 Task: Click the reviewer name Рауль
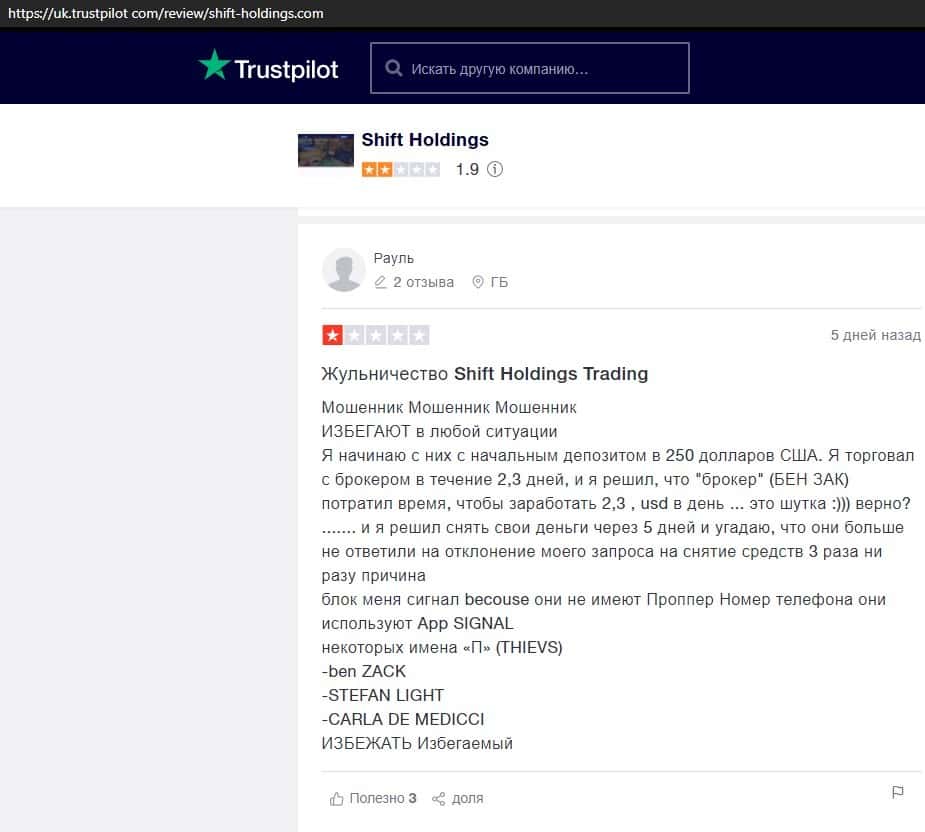(393, 258)
